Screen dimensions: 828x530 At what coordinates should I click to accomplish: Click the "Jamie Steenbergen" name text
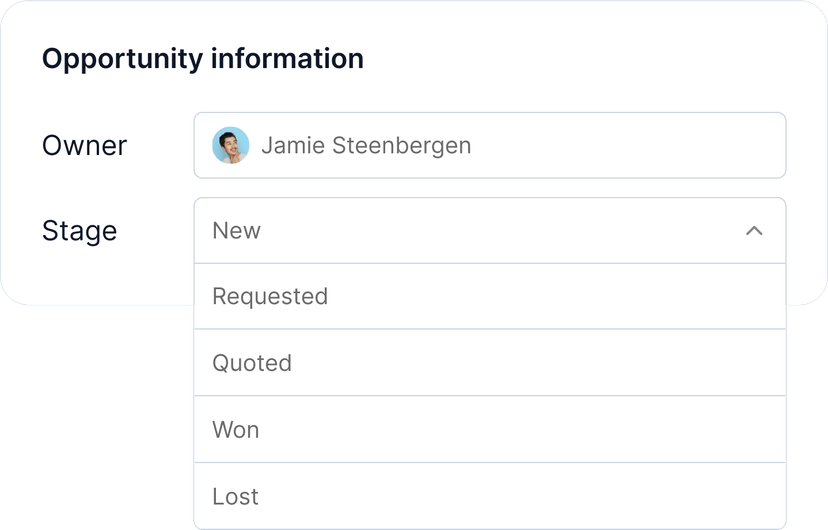[366, 146]
